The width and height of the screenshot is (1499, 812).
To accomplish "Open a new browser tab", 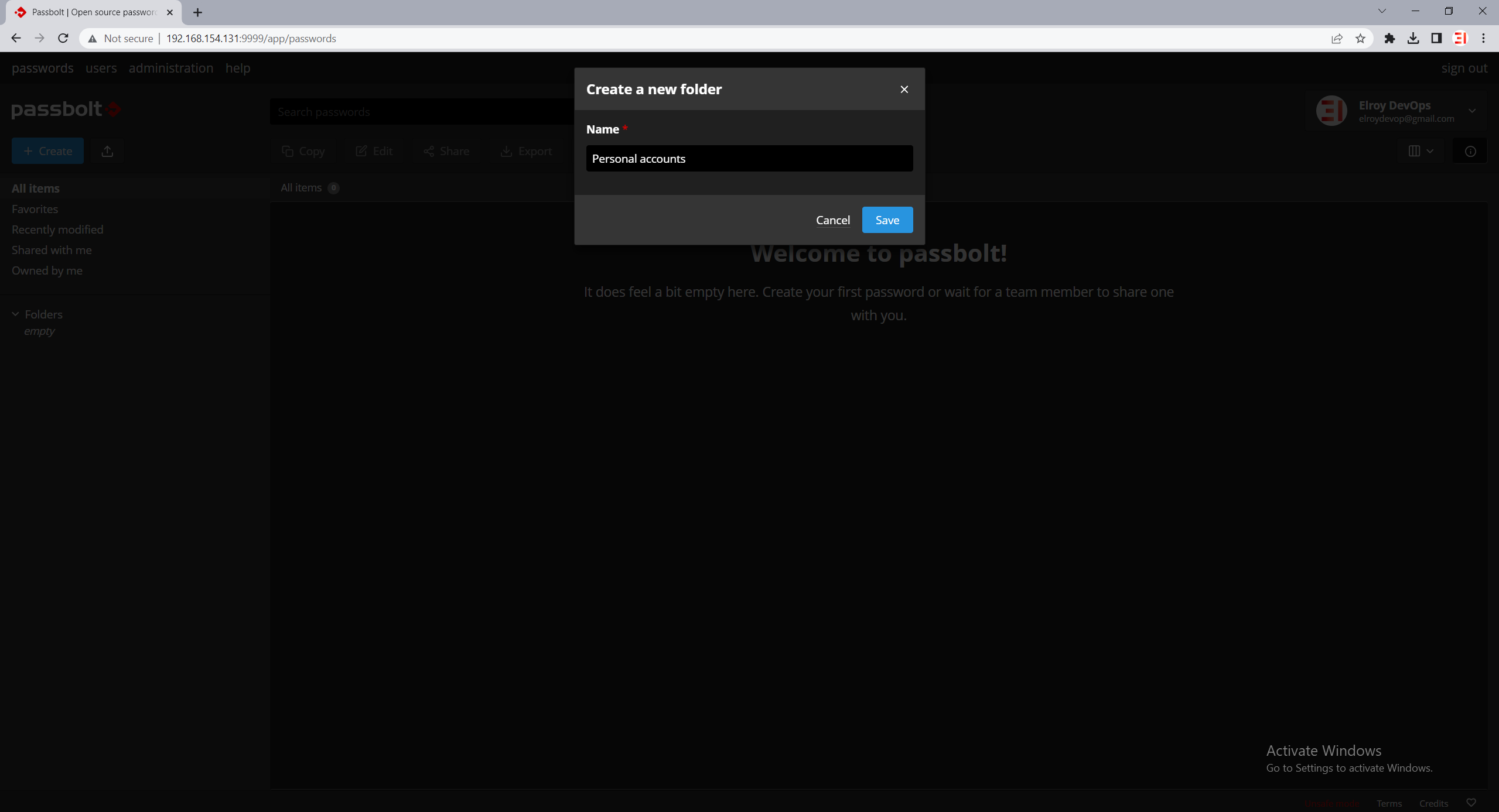I will [x=197, y=12].
